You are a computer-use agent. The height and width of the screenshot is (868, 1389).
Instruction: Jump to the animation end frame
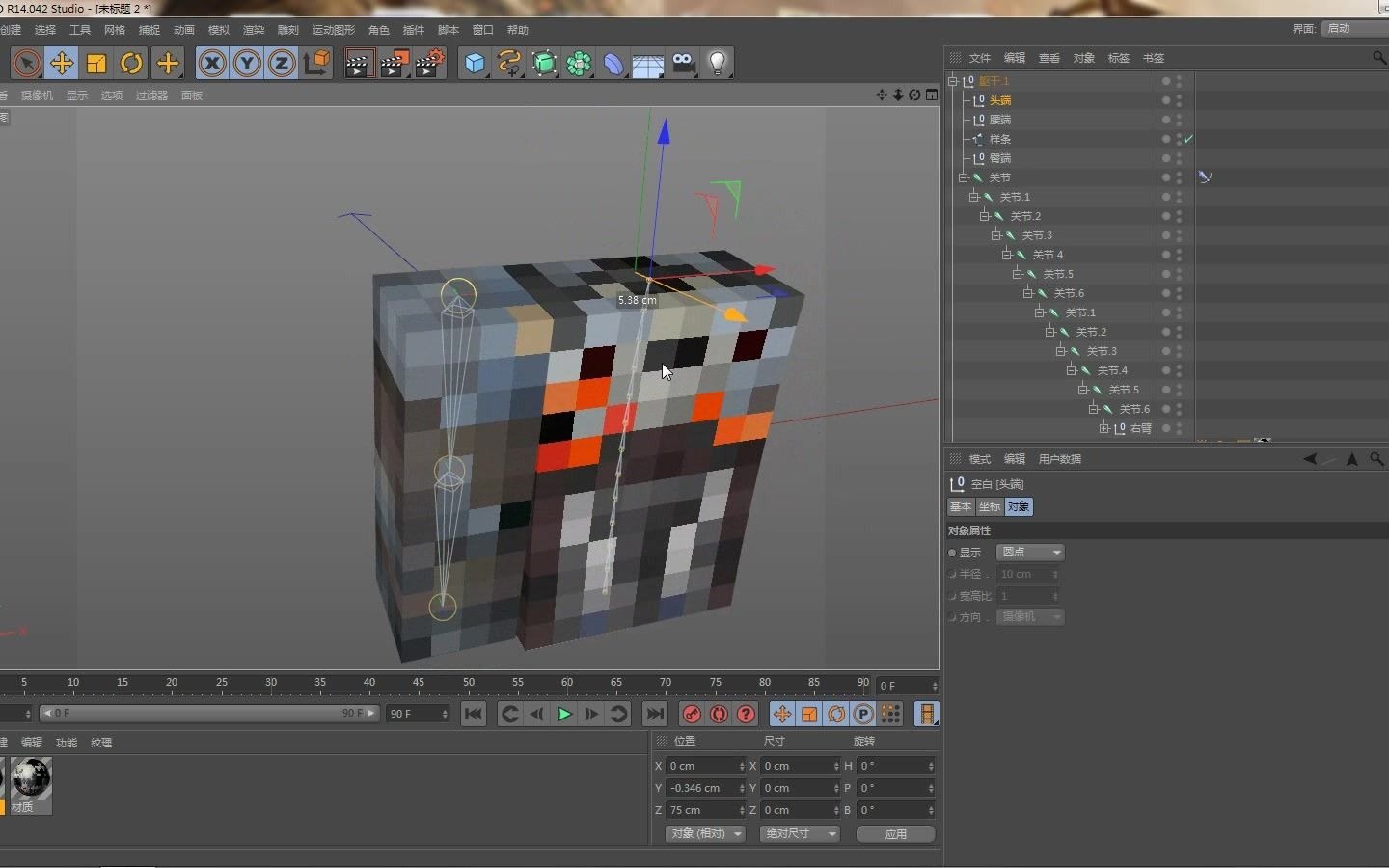click(x=655, y=714)
